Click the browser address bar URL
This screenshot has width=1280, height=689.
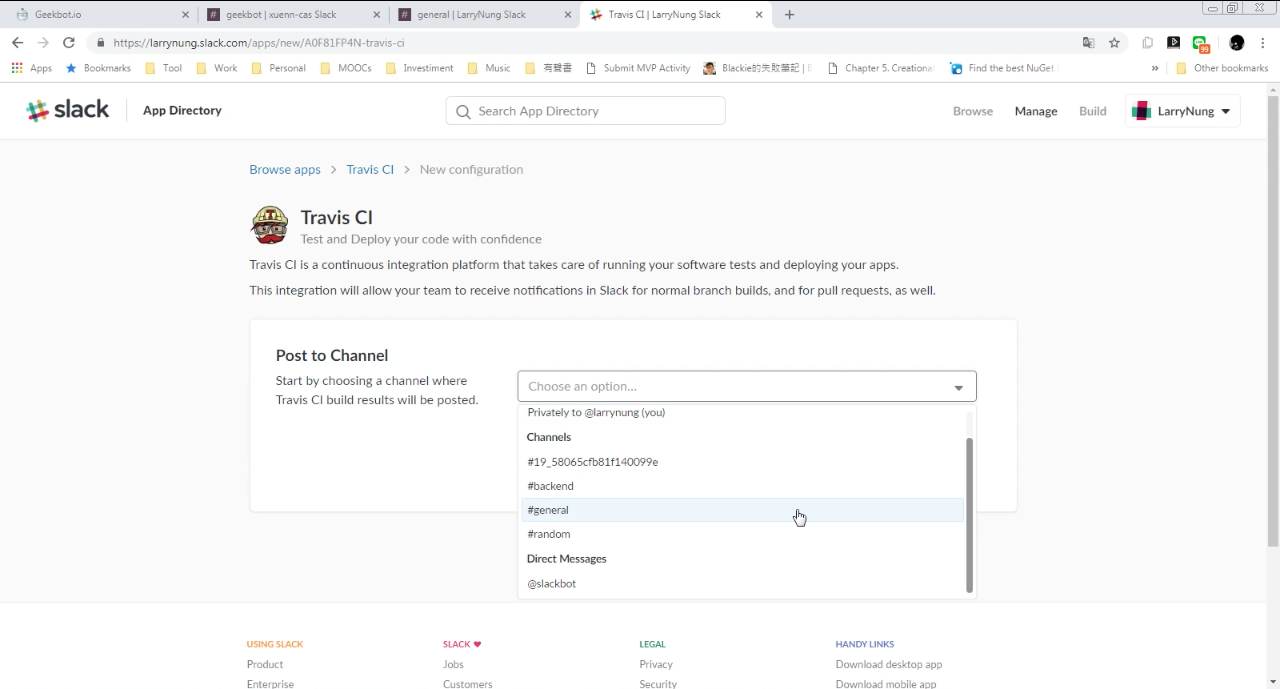pyautogui.click(x=258, y=43)
